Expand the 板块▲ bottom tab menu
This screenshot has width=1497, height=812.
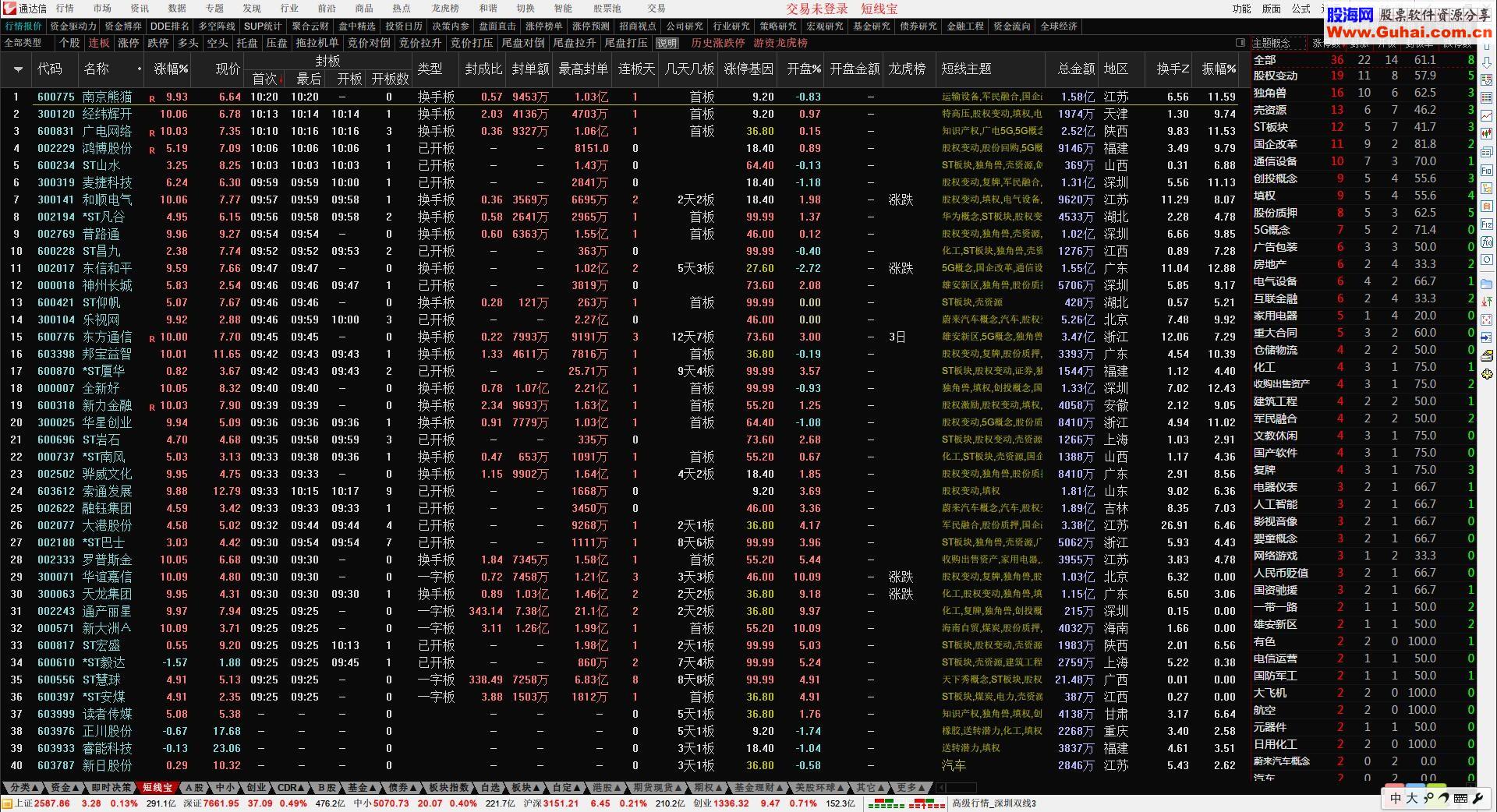[x=525, y=788]
